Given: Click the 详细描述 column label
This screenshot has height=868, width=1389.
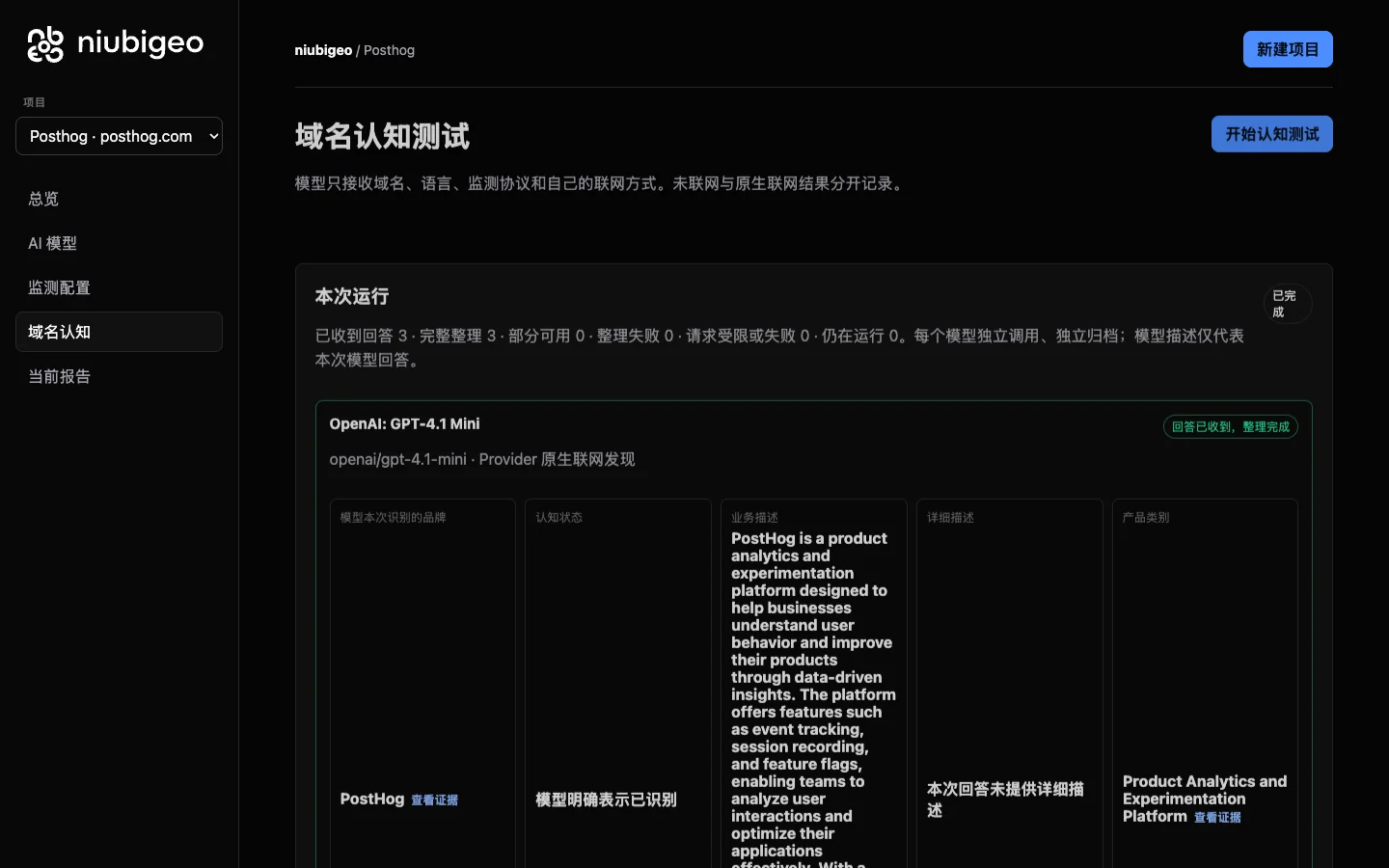Looking at the screenshot, I should pos(950,518).
